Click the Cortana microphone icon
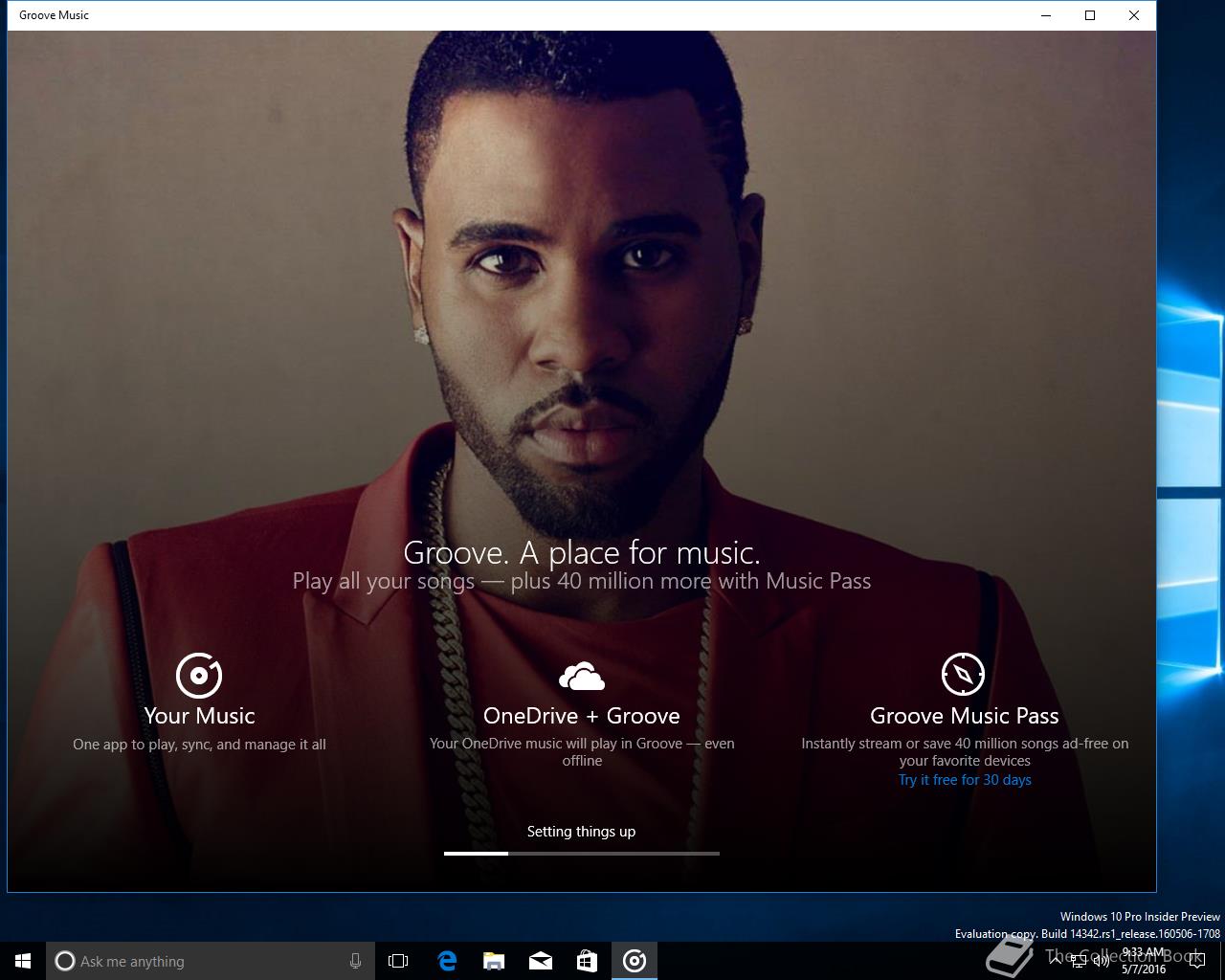The width and height of the screenshot is (1225, 980). point(356,961)
